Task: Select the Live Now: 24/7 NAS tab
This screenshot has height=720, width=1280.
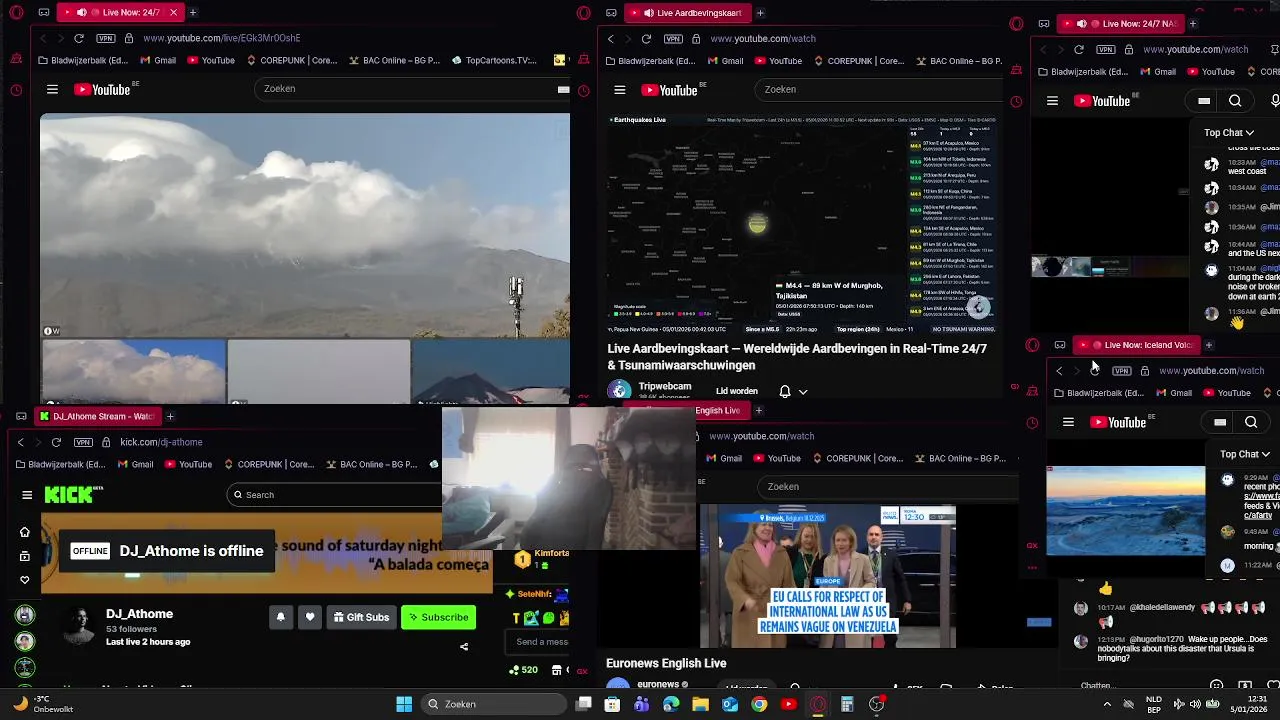Action: pos(1120,23)
